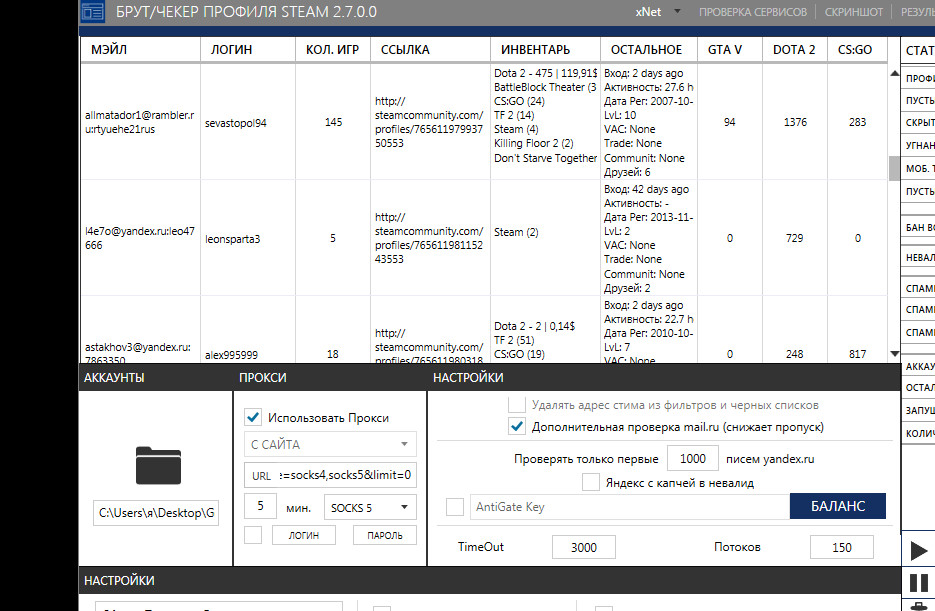Uncheck Дополнительная проверка mail.ru option
The image size is (935, 611).
point(516,427)
